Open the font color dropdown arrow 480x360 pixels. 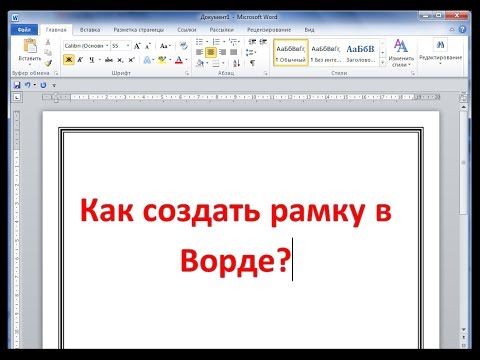click(x=186, y=60)
